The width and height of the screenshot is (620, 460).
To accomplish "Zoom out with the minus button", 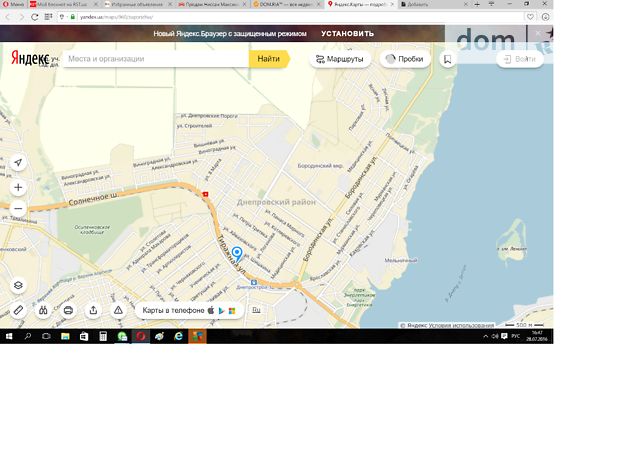I will point(18,208).
